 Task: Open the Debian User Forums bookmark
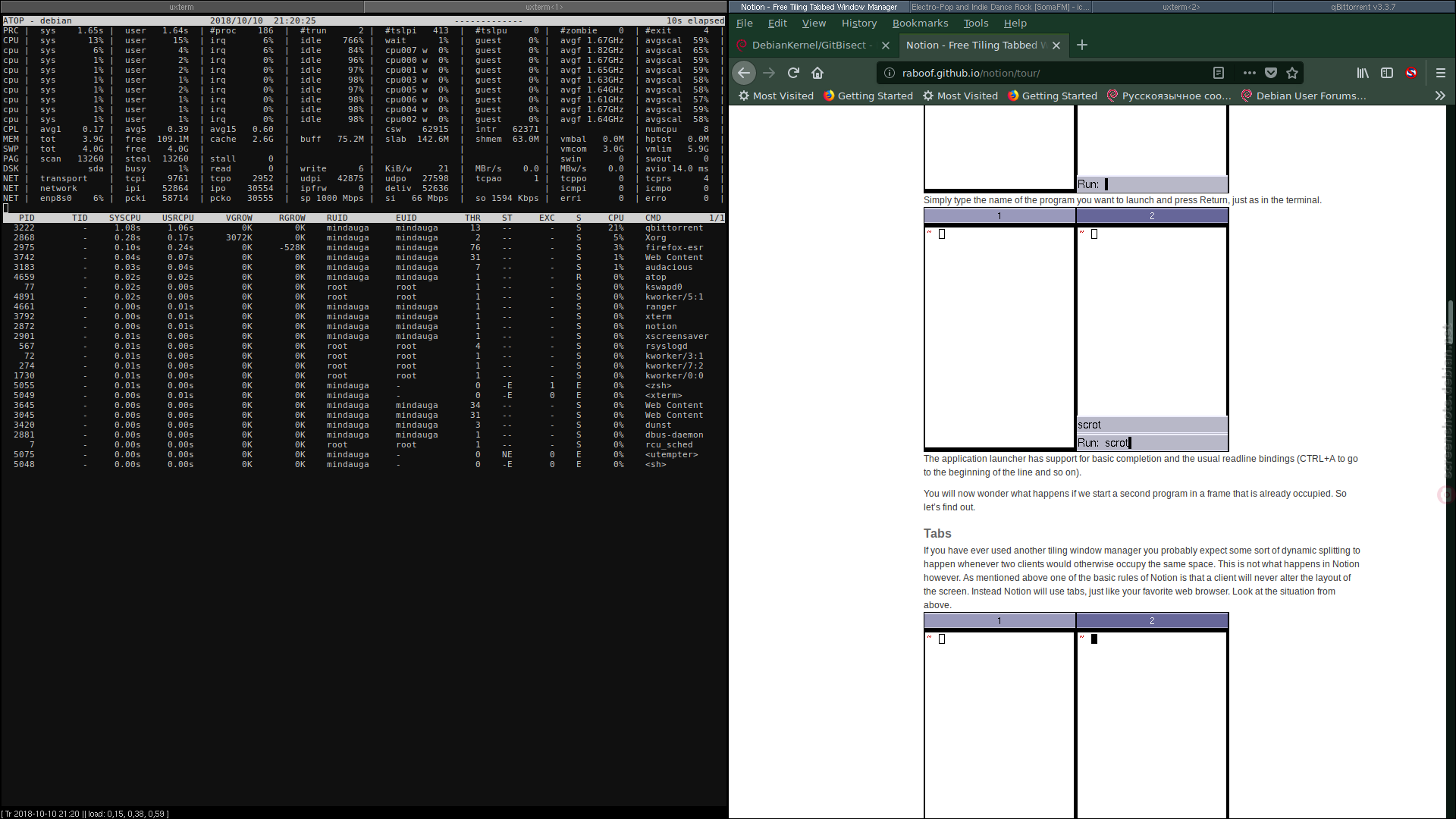(1304, 96)
